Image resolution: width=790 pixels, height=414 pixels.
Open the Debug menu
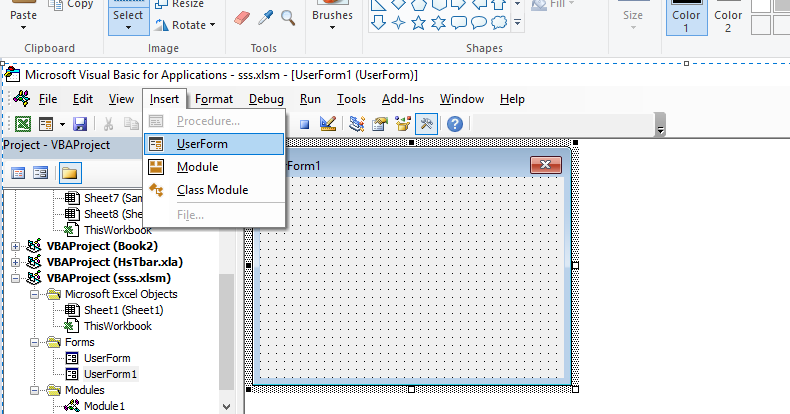(266, 99)
